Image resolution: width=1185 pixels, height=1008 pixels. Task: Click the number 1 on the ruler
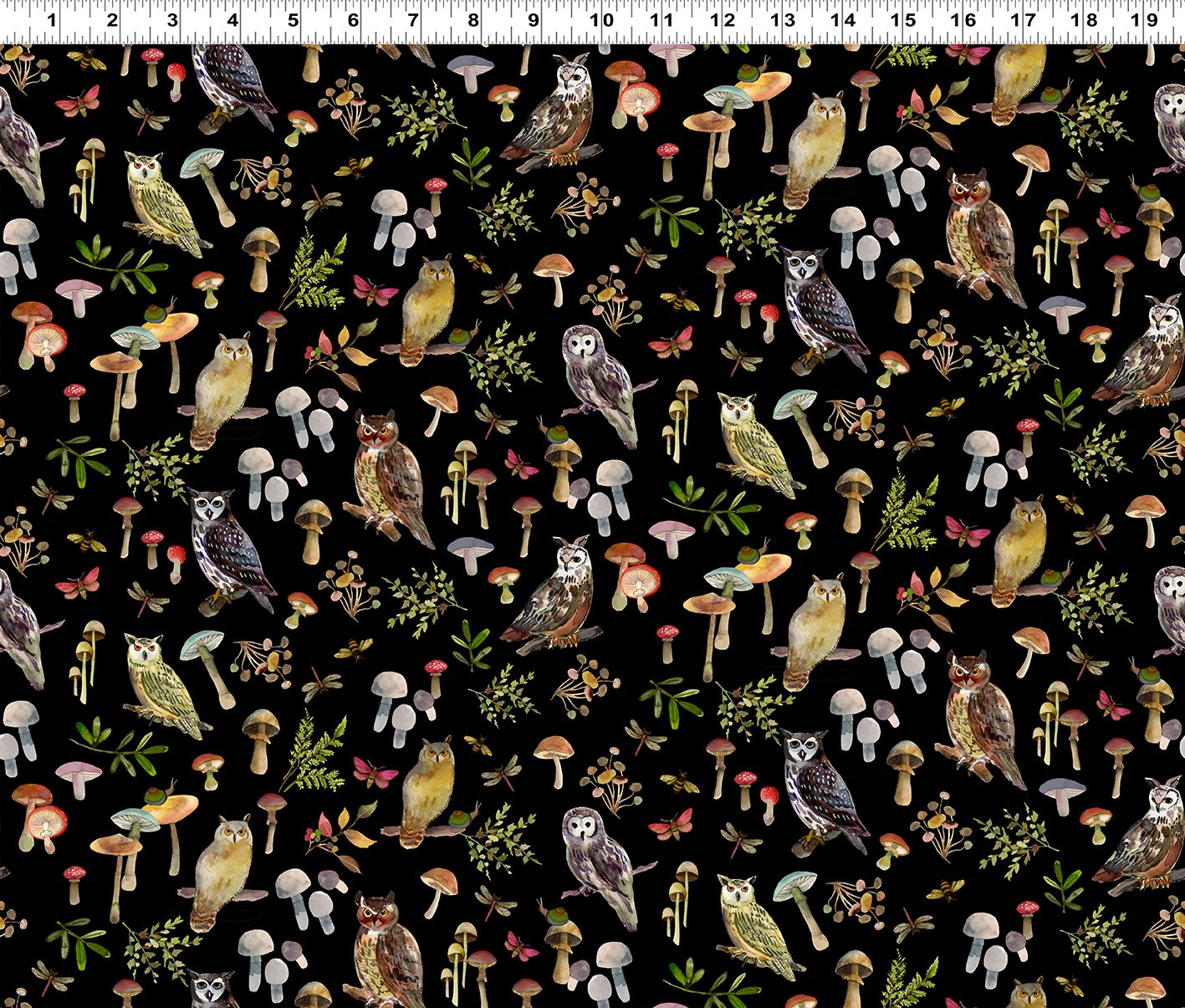tap(51, 20)
